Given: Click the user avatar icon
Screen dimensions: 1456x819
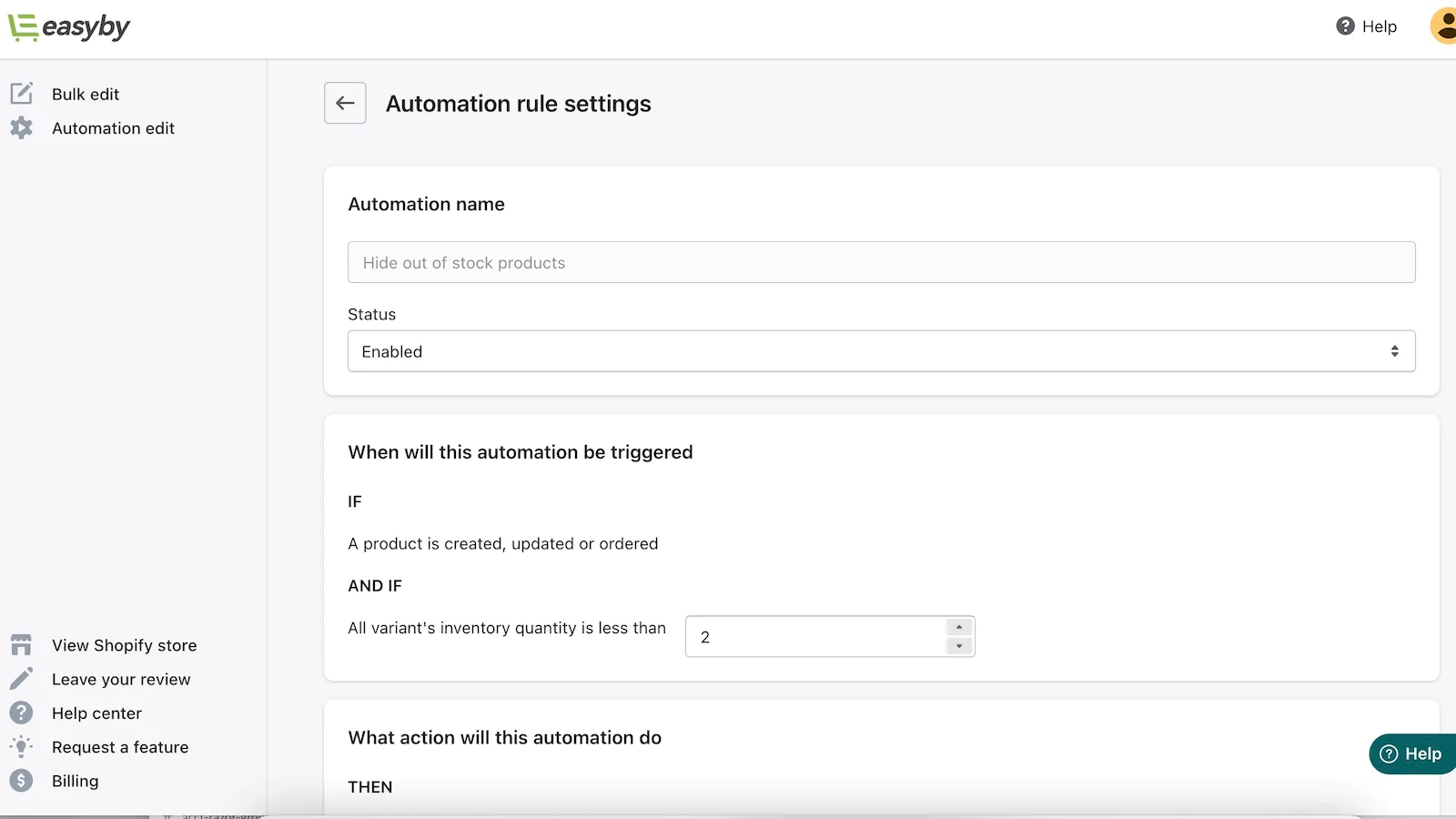Looking at the screenshot, I should coord(1444,25).
